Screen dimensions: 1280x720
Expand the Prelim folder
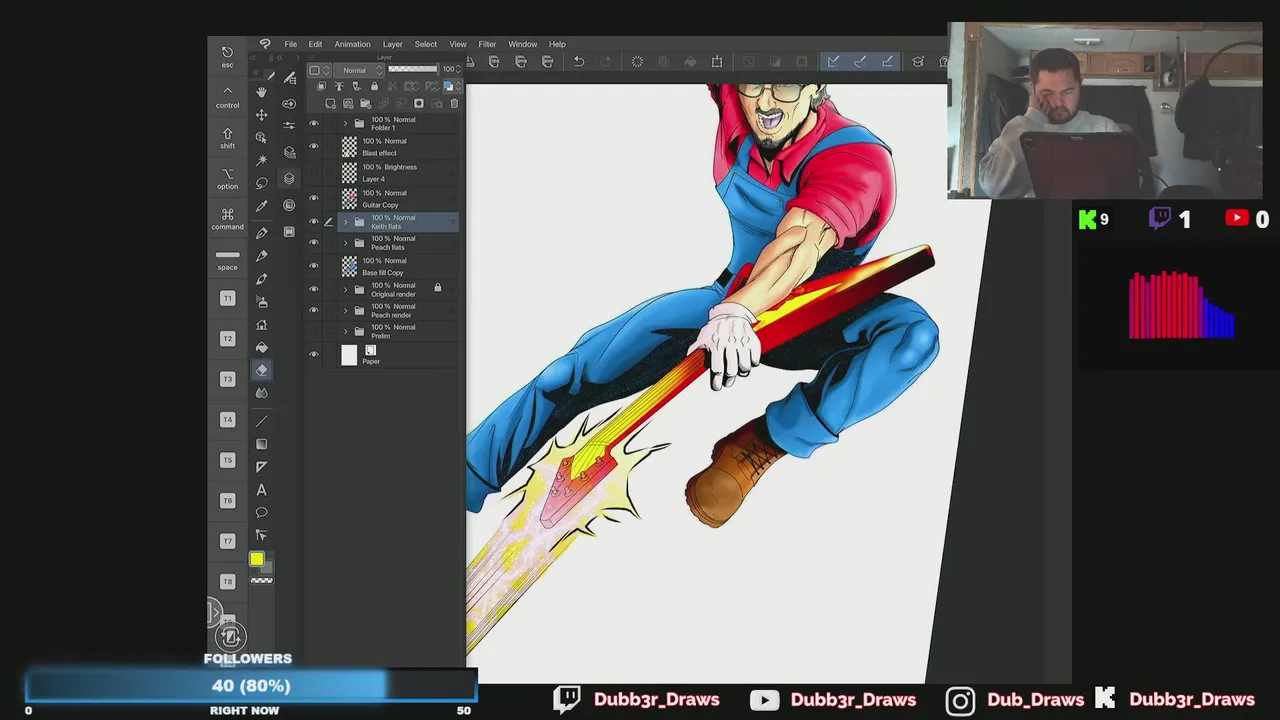point(346,332)
